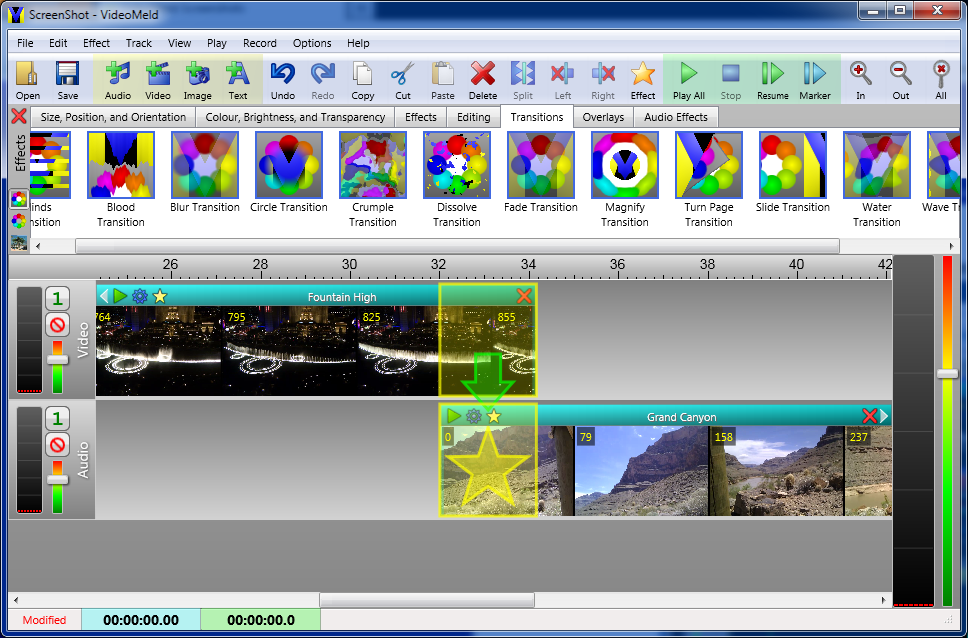
Task: Zoom Out on the timeline
Action: tap(901, 80)
